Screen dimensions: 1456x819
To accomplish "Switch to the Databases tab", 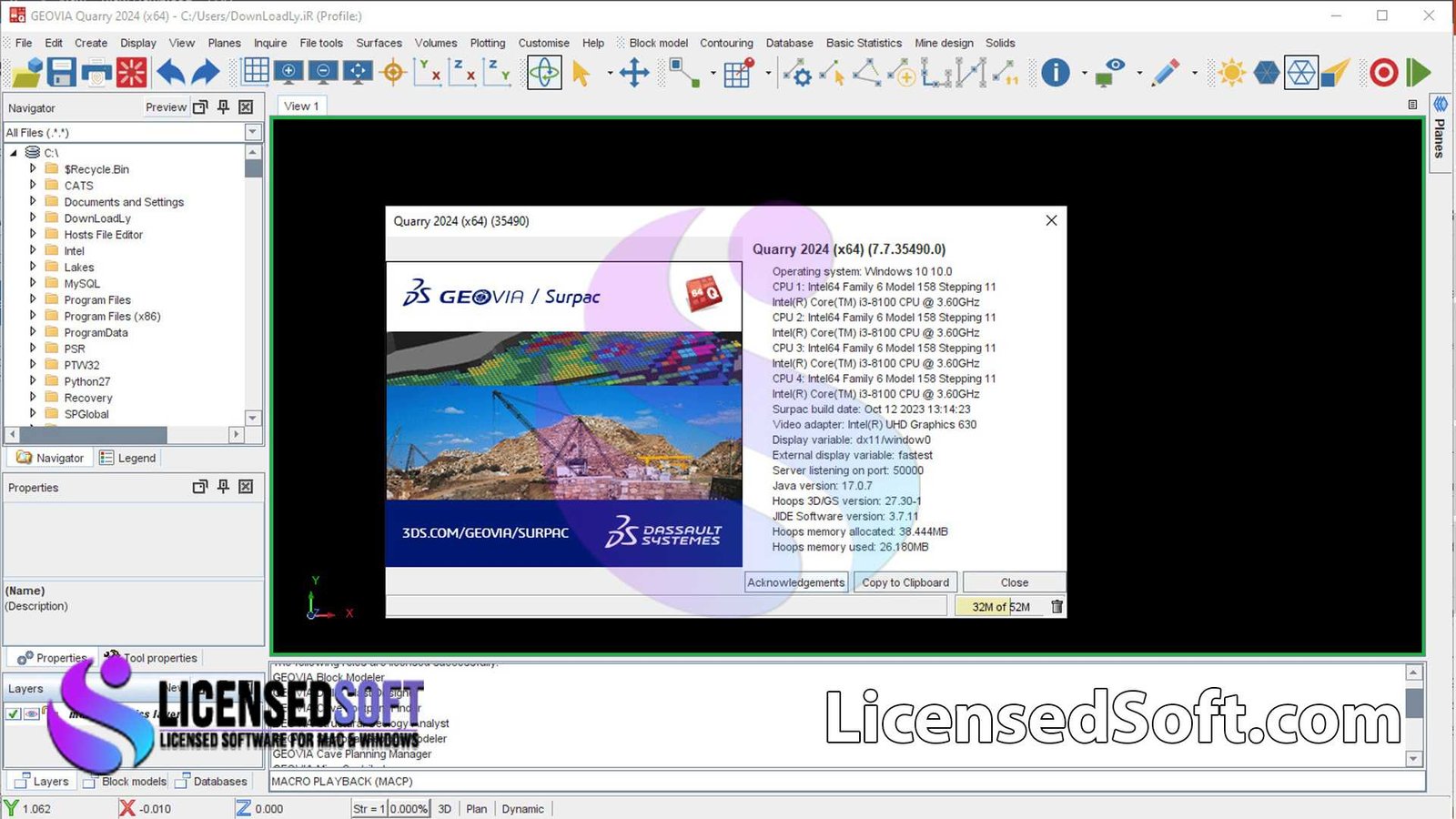I will pos(211,781).
